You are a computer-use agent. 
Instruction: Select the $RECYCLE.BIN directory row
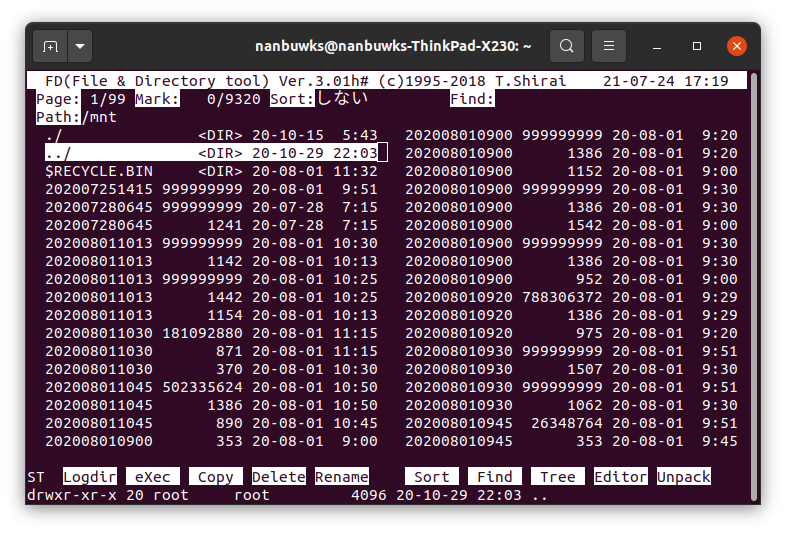tap(211, 171)
